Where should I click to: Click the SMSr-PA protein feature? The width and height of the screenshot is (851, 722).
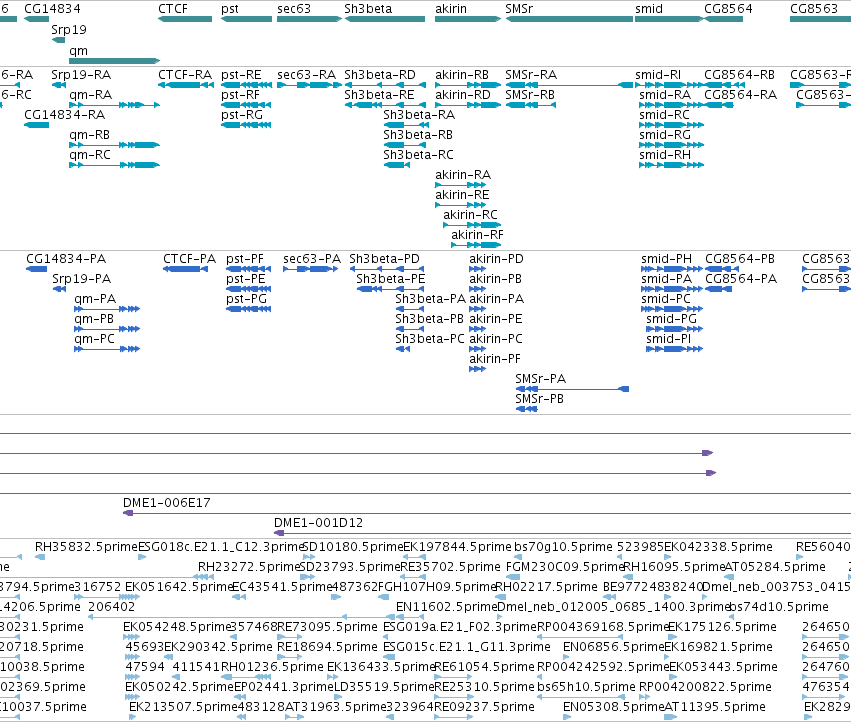(572, 389)
